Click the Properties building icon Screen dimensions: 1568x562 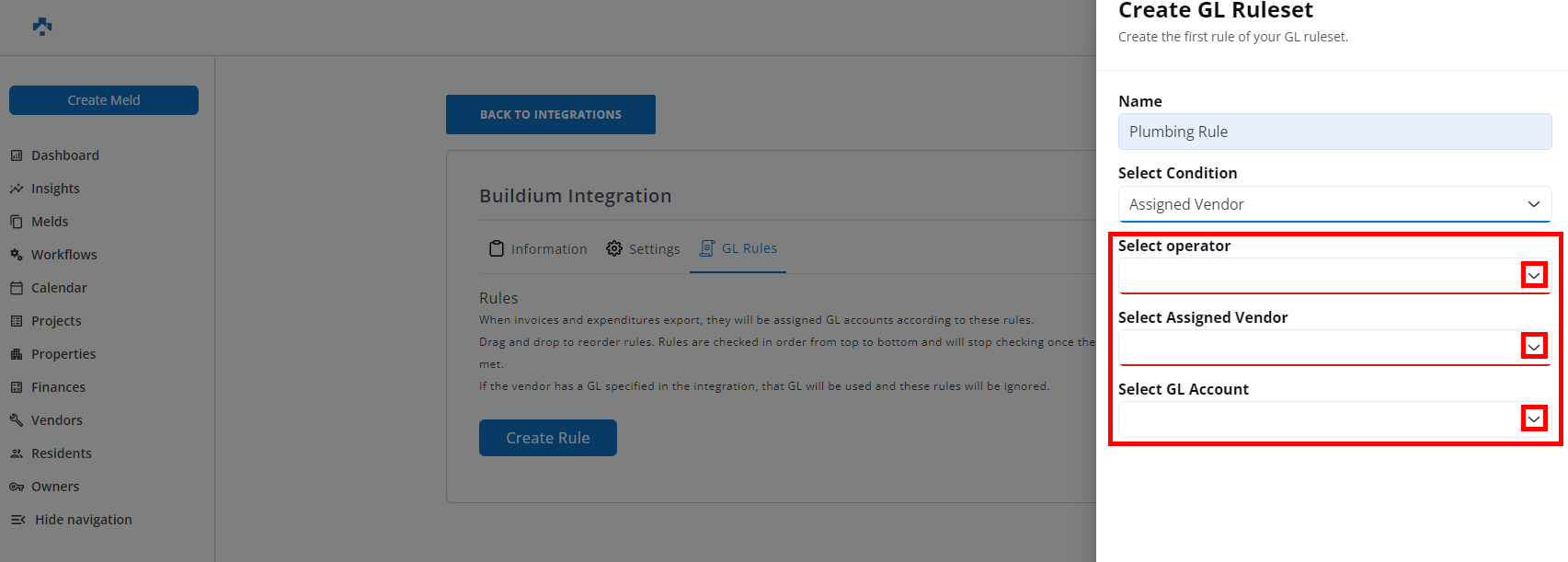coord(17,354)
